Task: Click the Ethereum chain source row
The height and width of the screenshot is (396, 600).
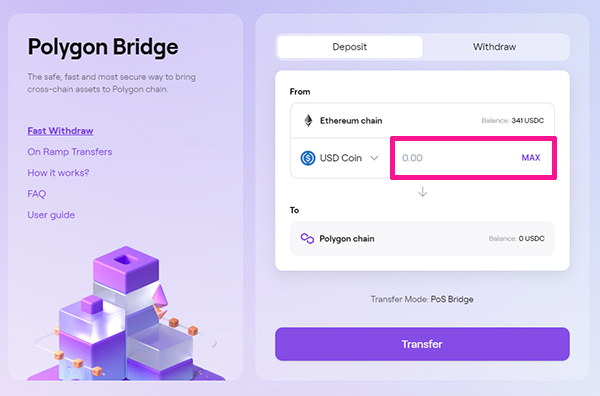Action: click(422, 121)
